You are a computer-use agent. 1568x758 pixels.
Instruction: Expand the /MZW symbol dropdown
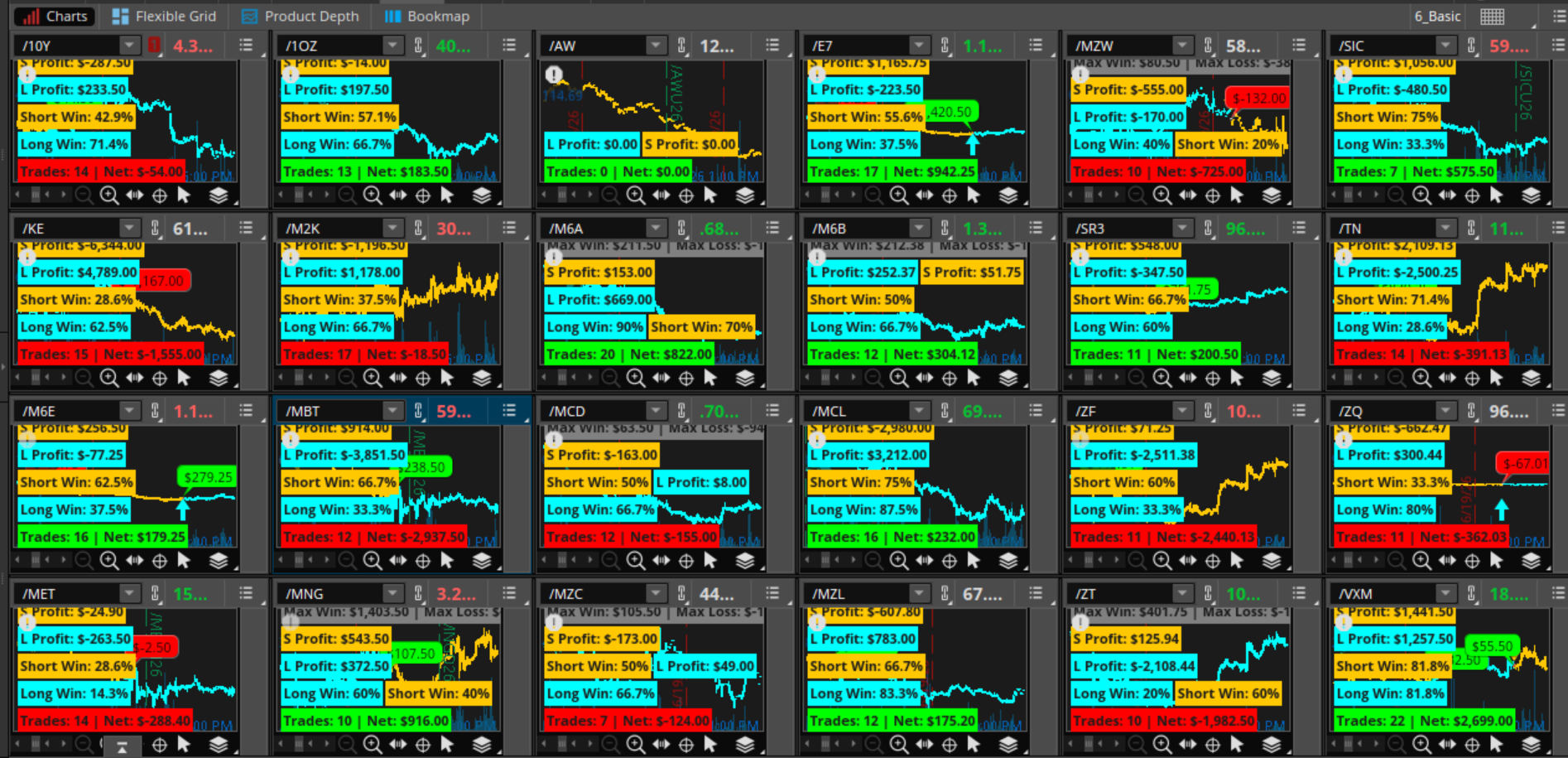[x=1183, y=45]
